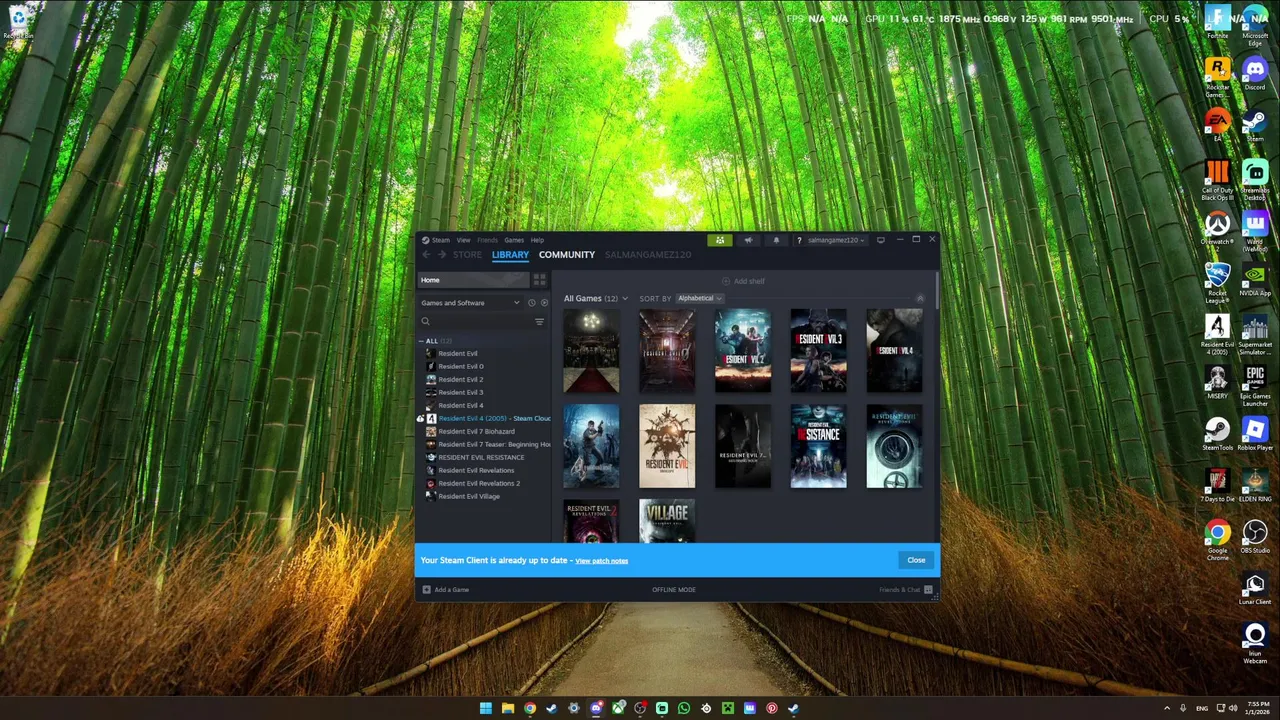Image resolution: width=1280 pixels, height=720 pixels.
Task: Open the WhatsApp icon on the taskbar
Action: pyautogui.click(x=684, y=708)
